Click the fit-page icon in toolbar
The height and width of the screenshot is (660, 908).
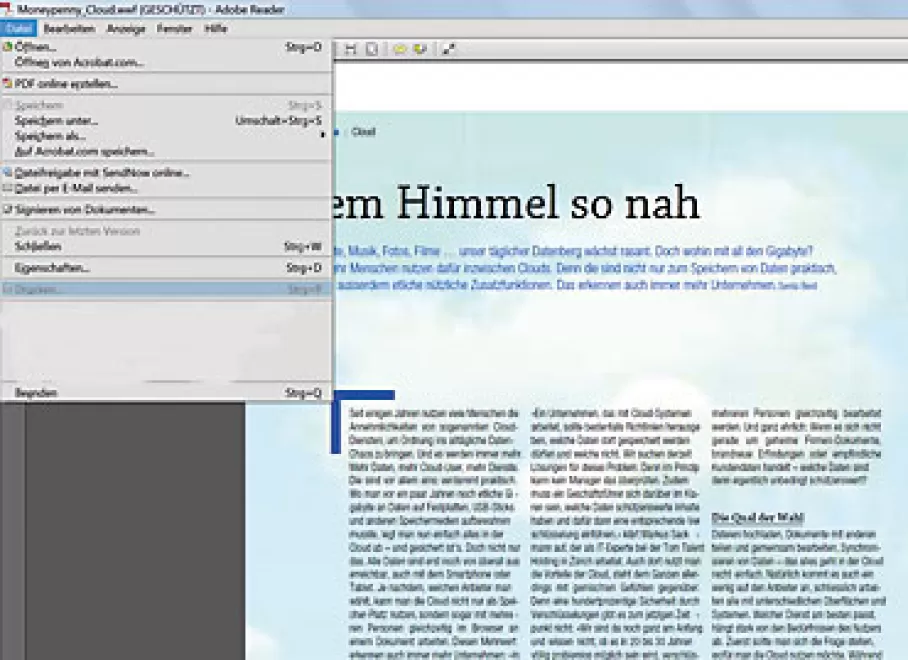click(371, 49)
